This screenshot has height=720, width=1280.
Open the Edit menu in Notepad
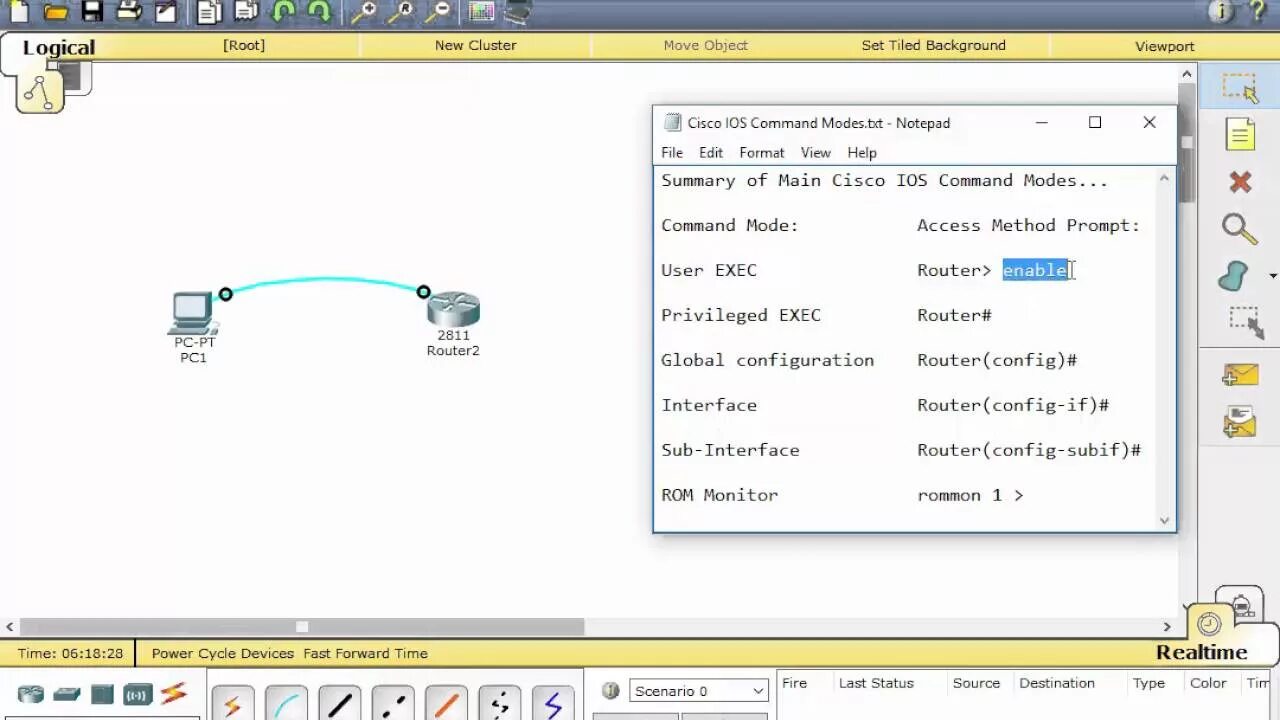pyautogui.click(x=711, y=153)
